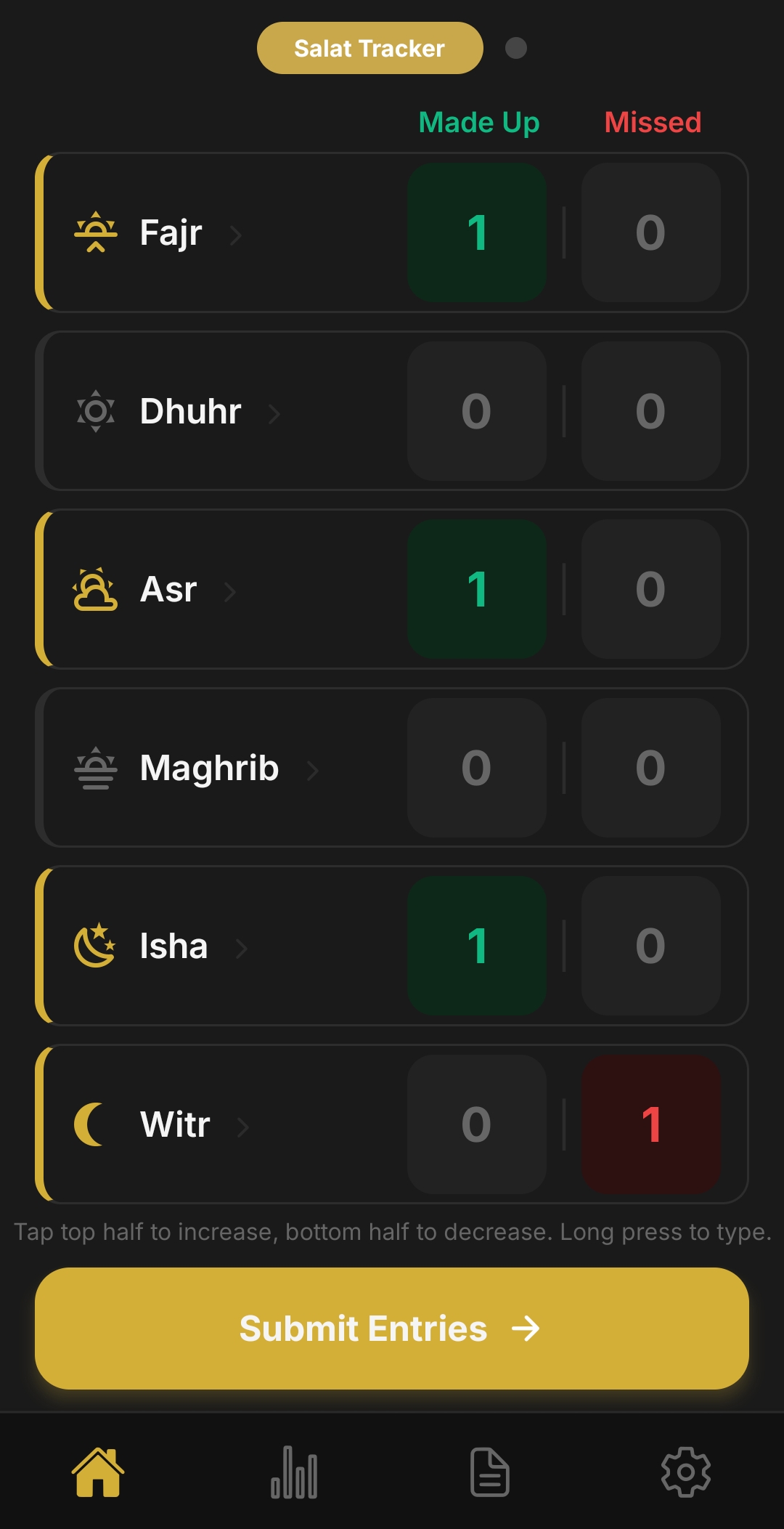This screenshot has width=784, height=1529.
Task: Open the statistics bar chart tab
Action: tap(294, 1472)
